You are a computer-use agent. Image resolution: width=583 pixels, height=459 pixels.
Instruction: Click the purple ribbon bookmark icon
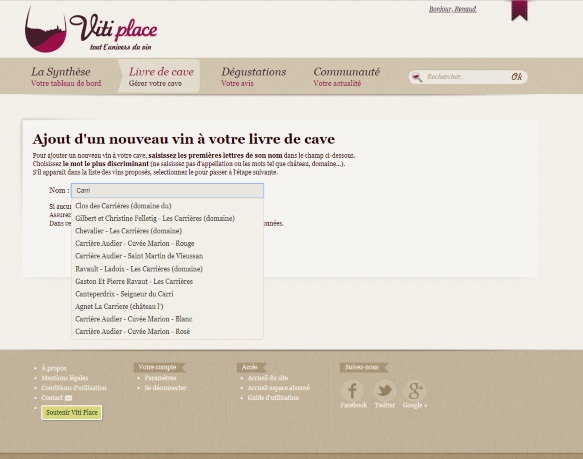[x=519, y=10]
